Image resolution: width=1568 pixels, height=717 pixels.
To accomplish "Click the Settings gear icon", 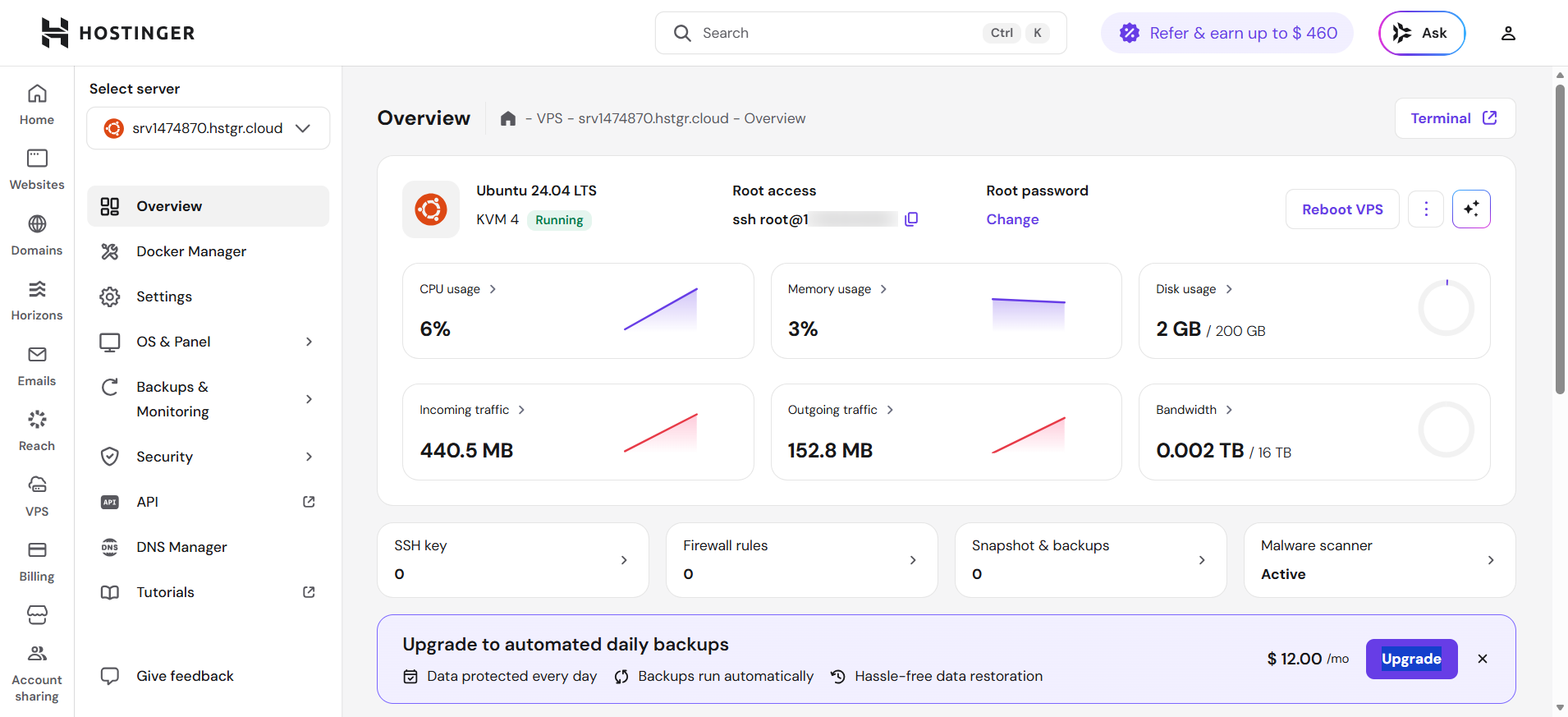I will (x=110, y=296).
